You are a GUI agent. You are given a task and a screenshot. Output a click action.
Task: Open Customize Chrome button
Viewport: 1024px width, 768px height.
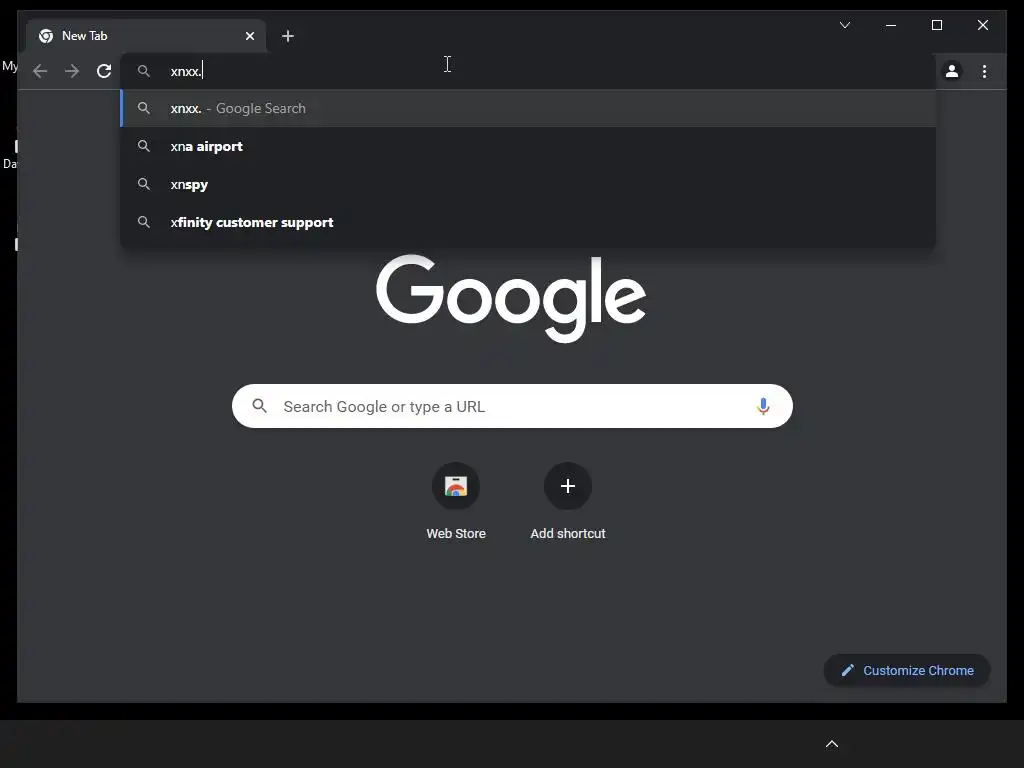coord(906,670)
